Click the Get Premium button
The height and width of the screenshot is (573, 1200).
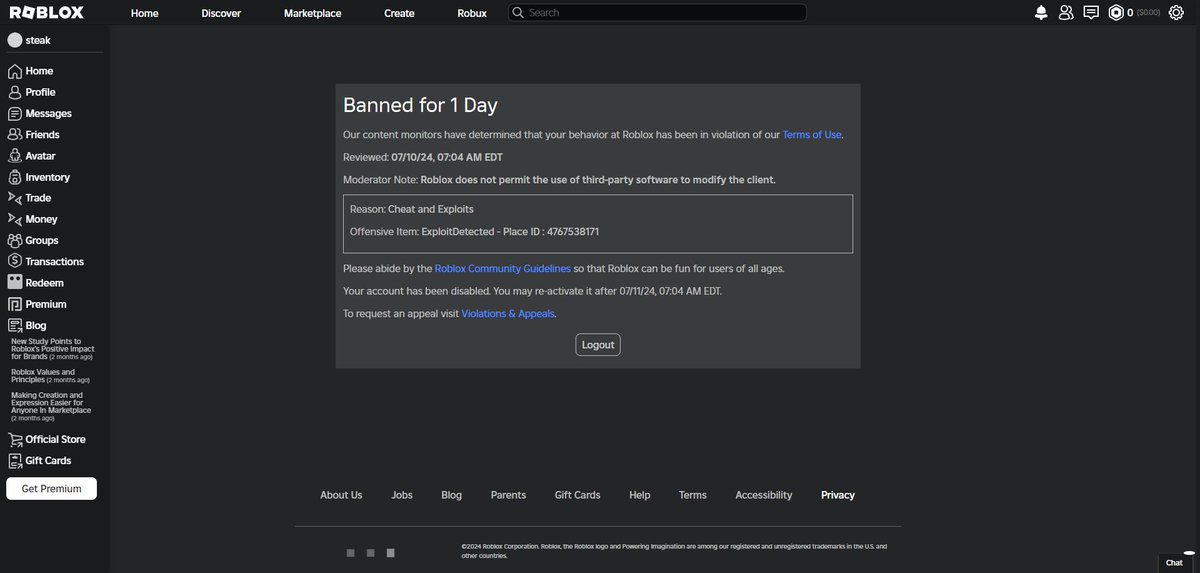[x=51, y=488]
